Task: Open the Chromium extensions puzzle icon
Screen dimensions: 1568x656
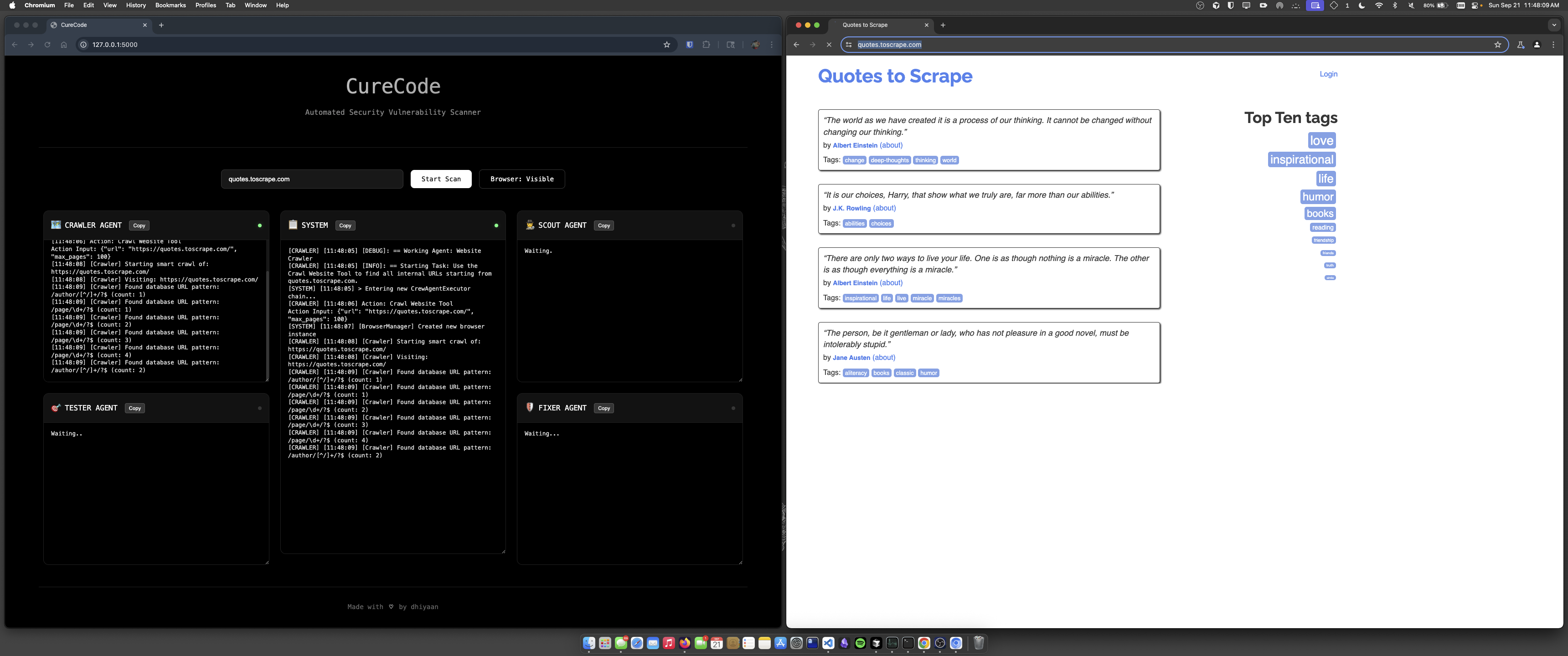Action: point(706,45)
